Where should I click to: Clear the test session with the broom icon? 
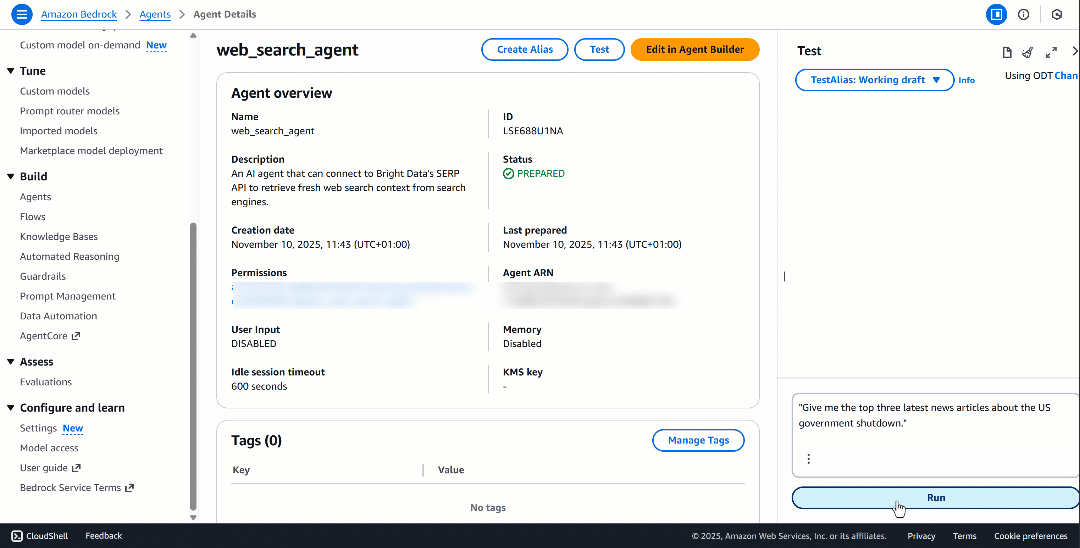tap(1027, 52)
